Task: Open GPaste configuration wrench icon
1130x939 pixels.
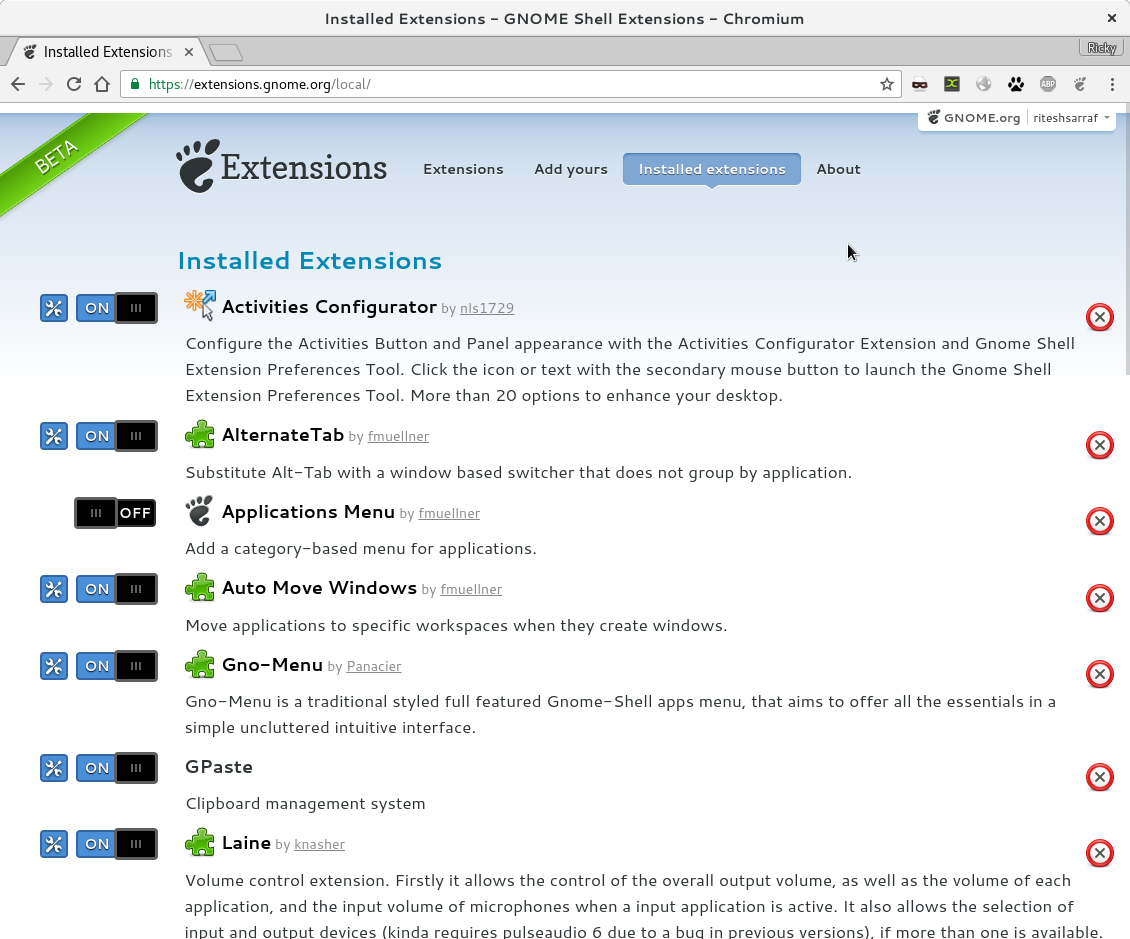Action: [54, 768]
